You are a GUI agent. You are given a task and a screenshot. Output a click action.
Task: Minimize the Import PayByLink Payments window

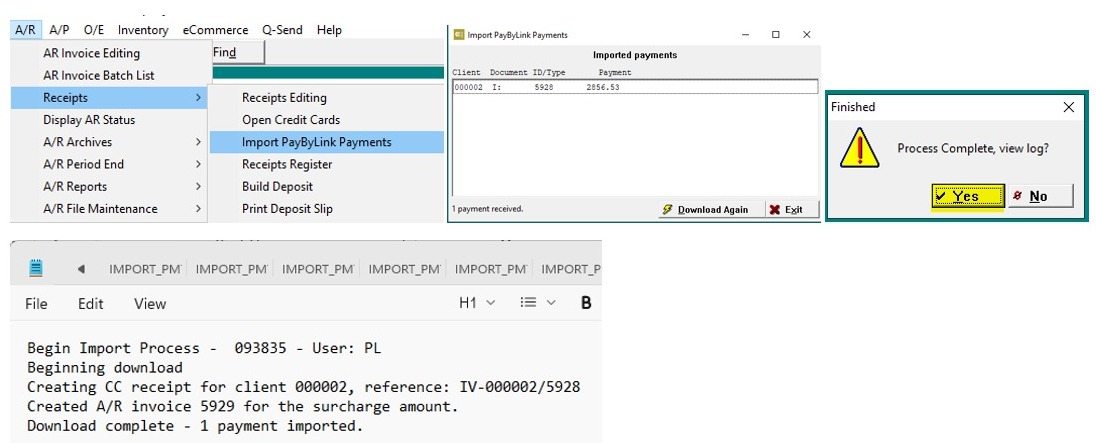click(x=744, y=34)
